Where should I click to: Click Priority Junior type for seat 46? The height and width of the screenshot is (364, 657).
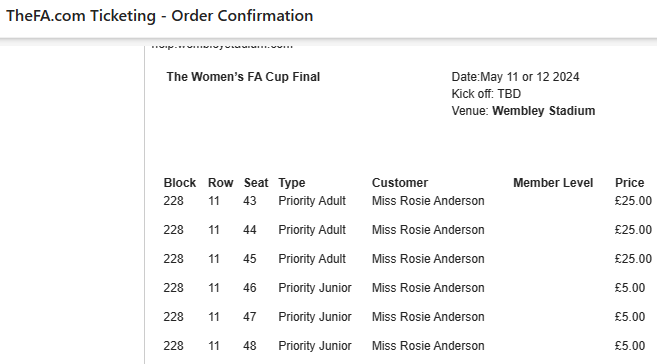pos(315,288)
